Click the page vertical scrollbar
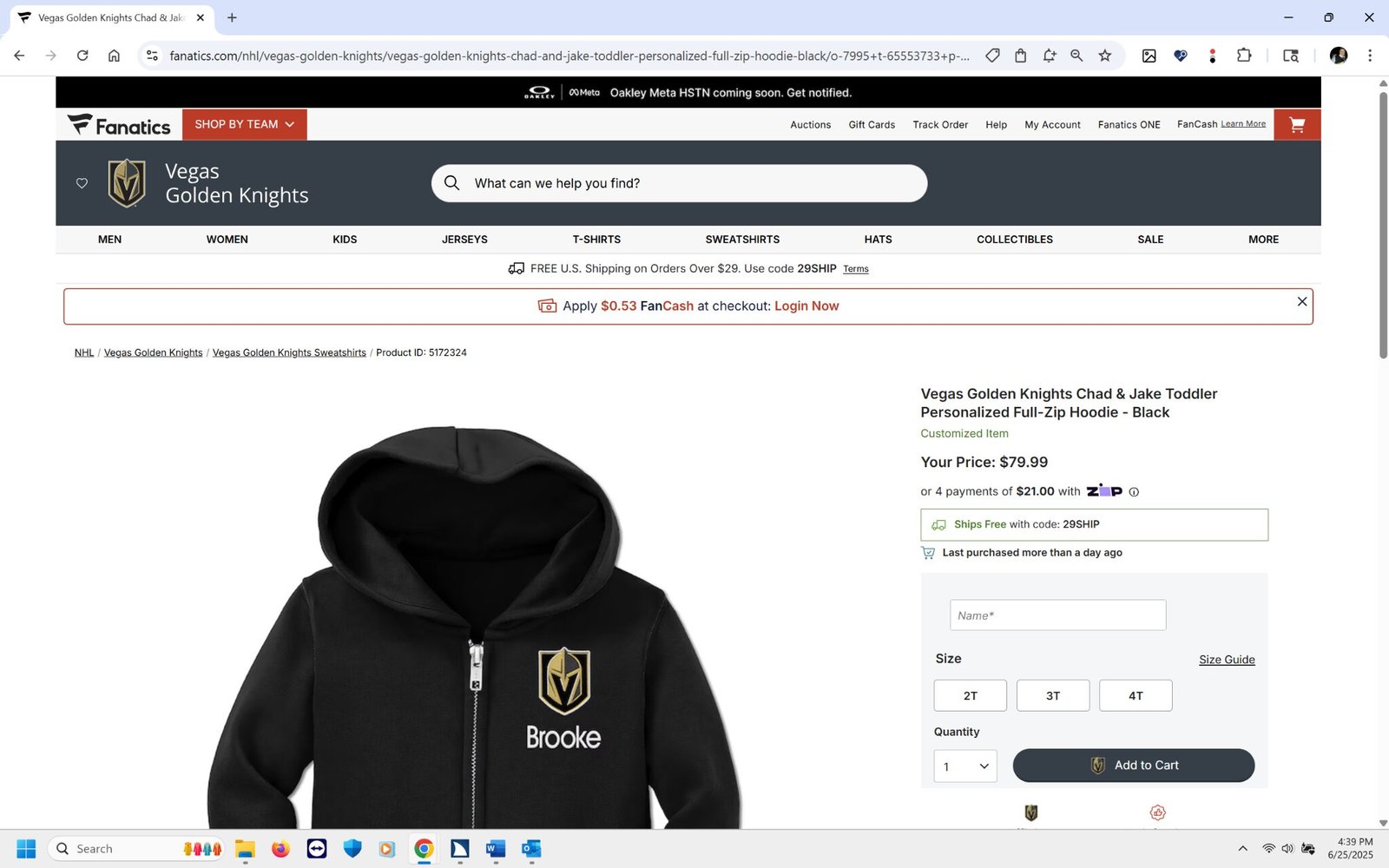 click(1383, 226)
